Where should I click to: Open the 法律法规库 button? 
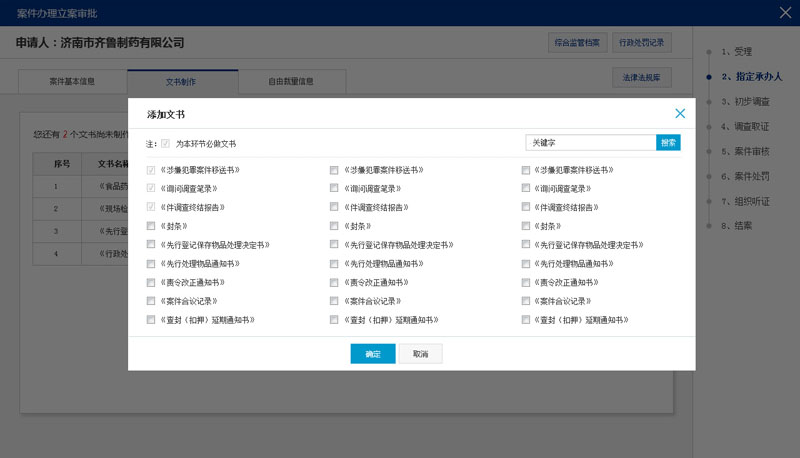641,78
